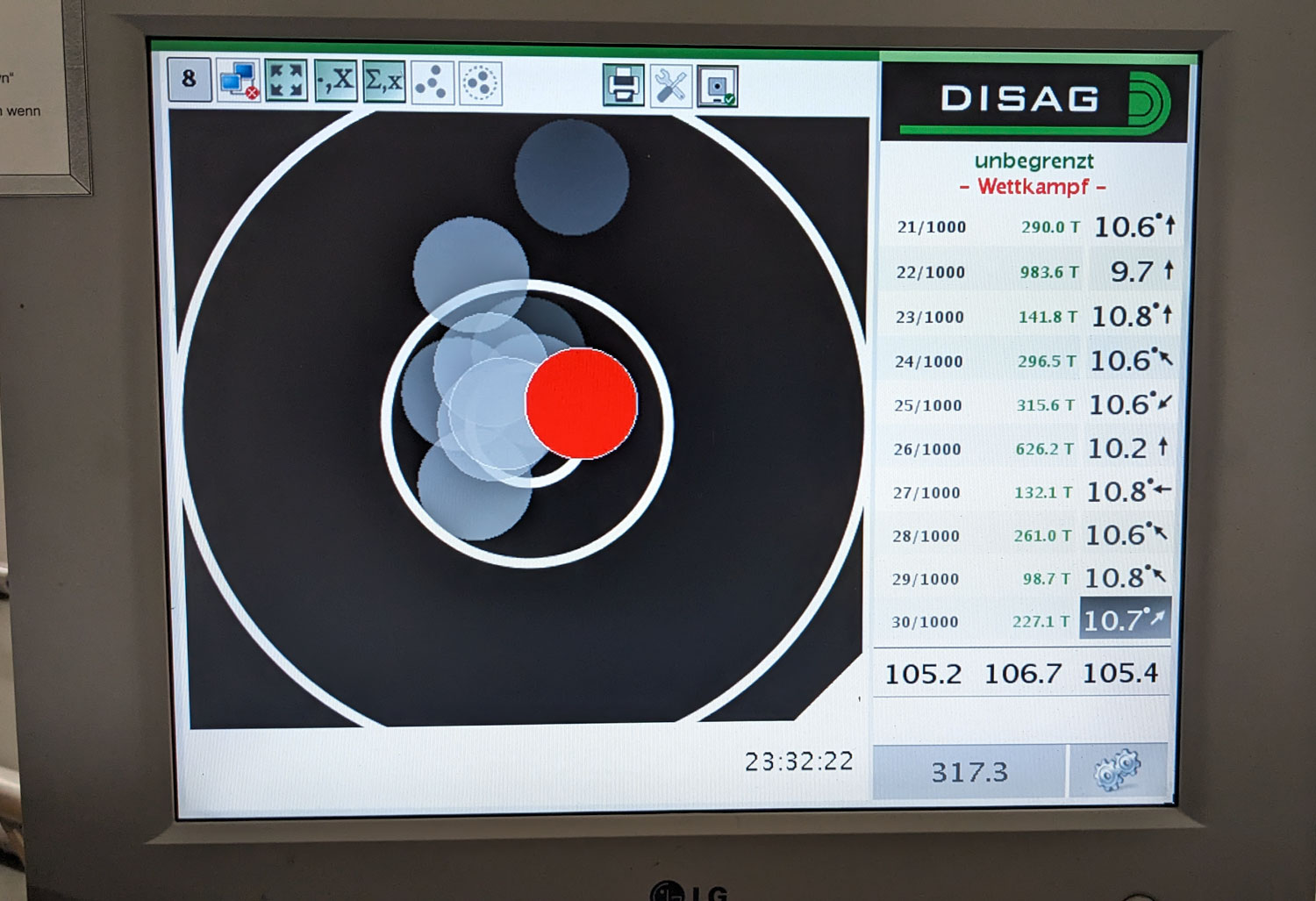Open settings via the gears icon
The width and height of the screenshot is (1316, 901).
pos(1117,771)
